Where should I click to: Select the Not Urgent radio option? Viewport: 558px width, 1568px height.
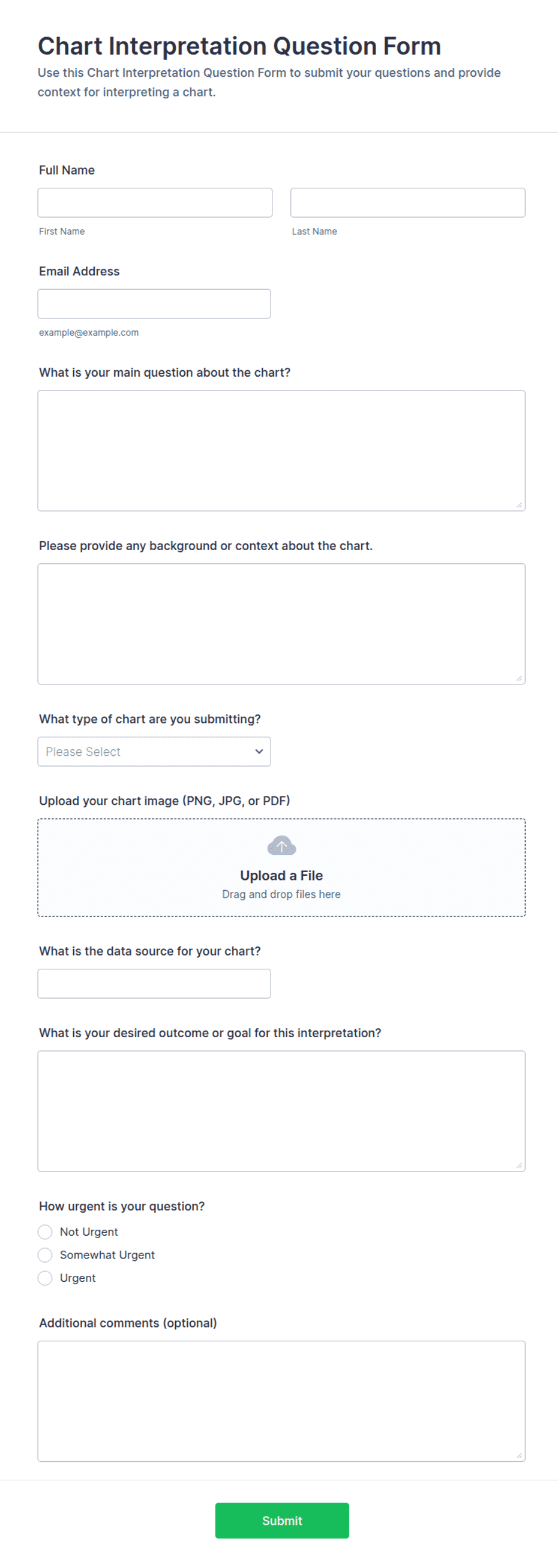(x=45, y=1232)
